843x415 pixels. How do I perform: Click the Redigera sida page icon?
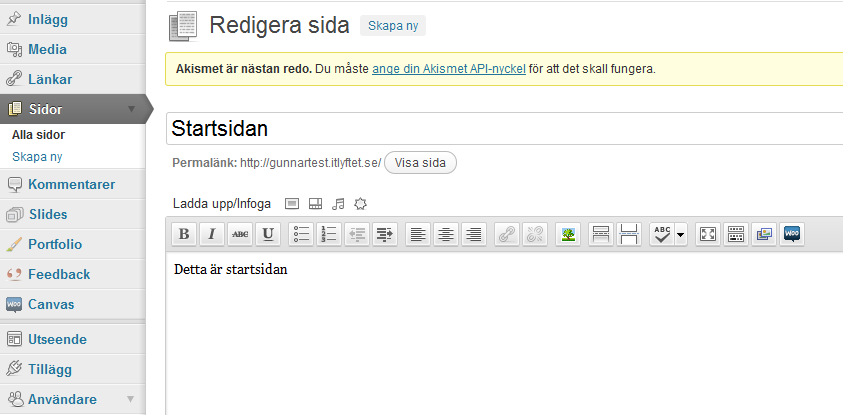click(x=183, y=27)
